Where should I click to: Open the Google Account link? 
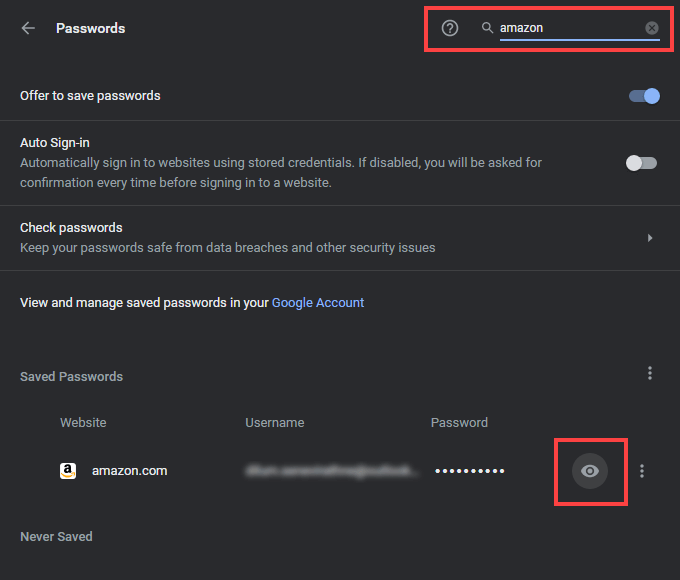coord(318,302)
